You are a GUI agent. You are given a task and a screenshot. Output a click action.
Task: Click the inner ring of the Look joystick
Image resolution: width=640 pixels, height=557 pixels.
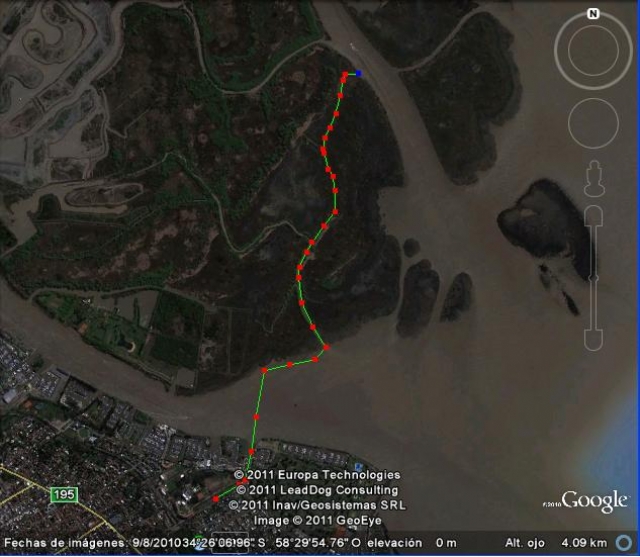[593, 50]
